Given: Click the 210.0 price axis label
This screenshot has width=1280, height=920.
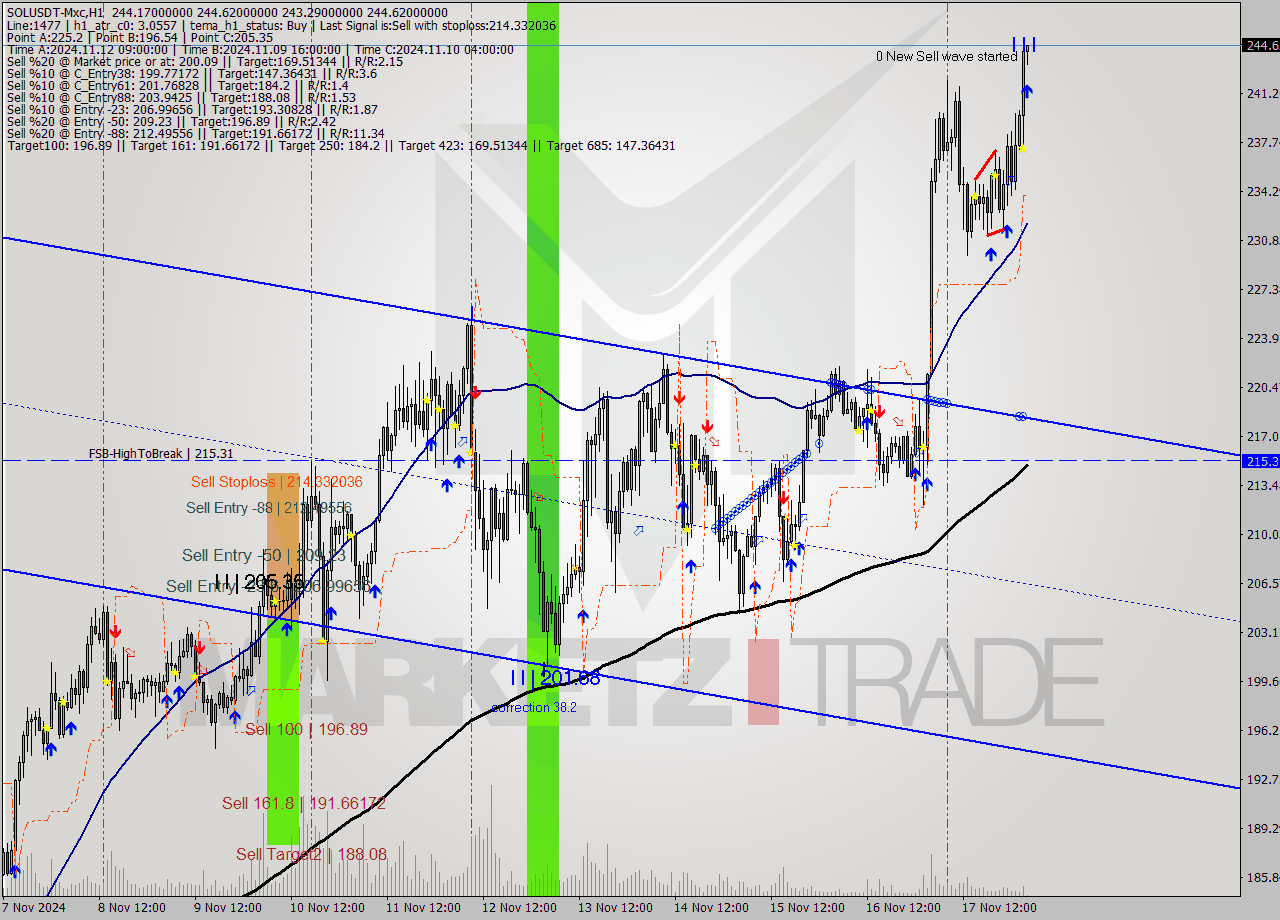Looking at the screenshot, I should point(1262,534).
